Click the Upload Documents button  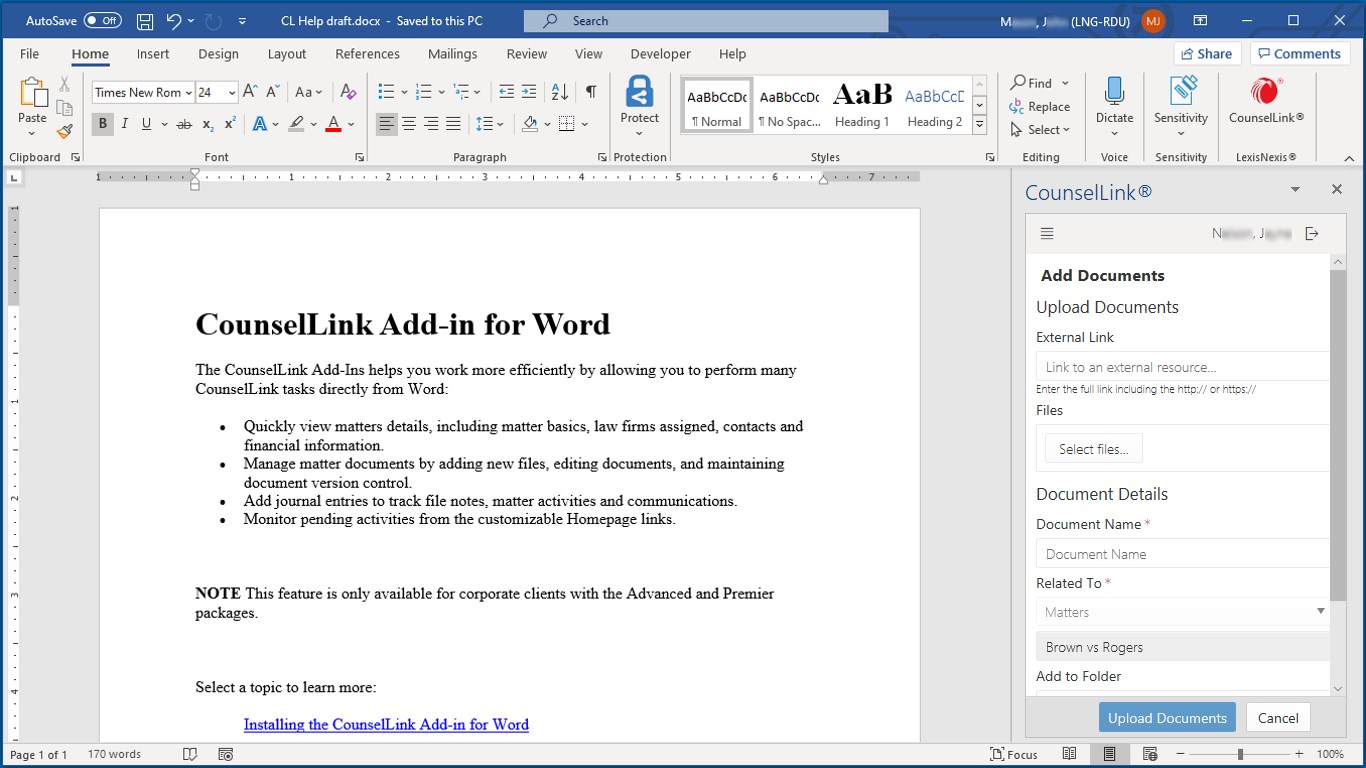tap(1167, 718)
